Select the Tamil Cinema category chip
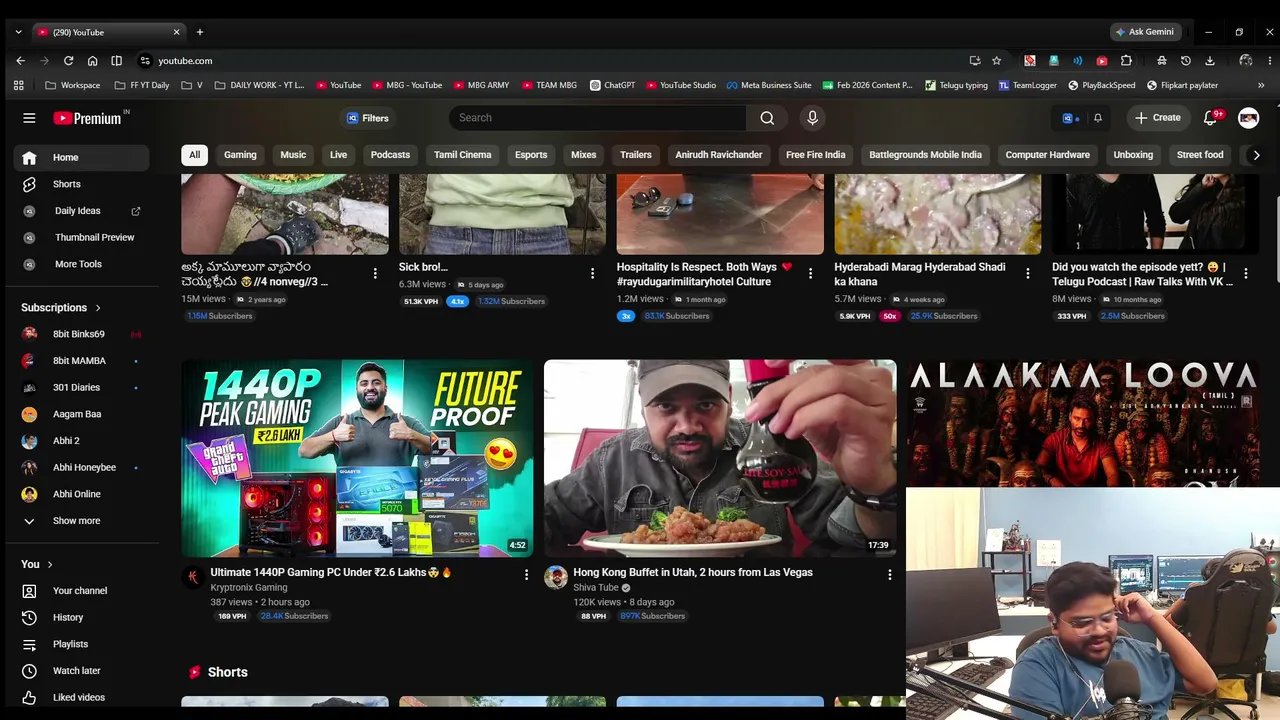Image resolution: width=1280 pixels, height=720 pixels. (x=462, y=155)
